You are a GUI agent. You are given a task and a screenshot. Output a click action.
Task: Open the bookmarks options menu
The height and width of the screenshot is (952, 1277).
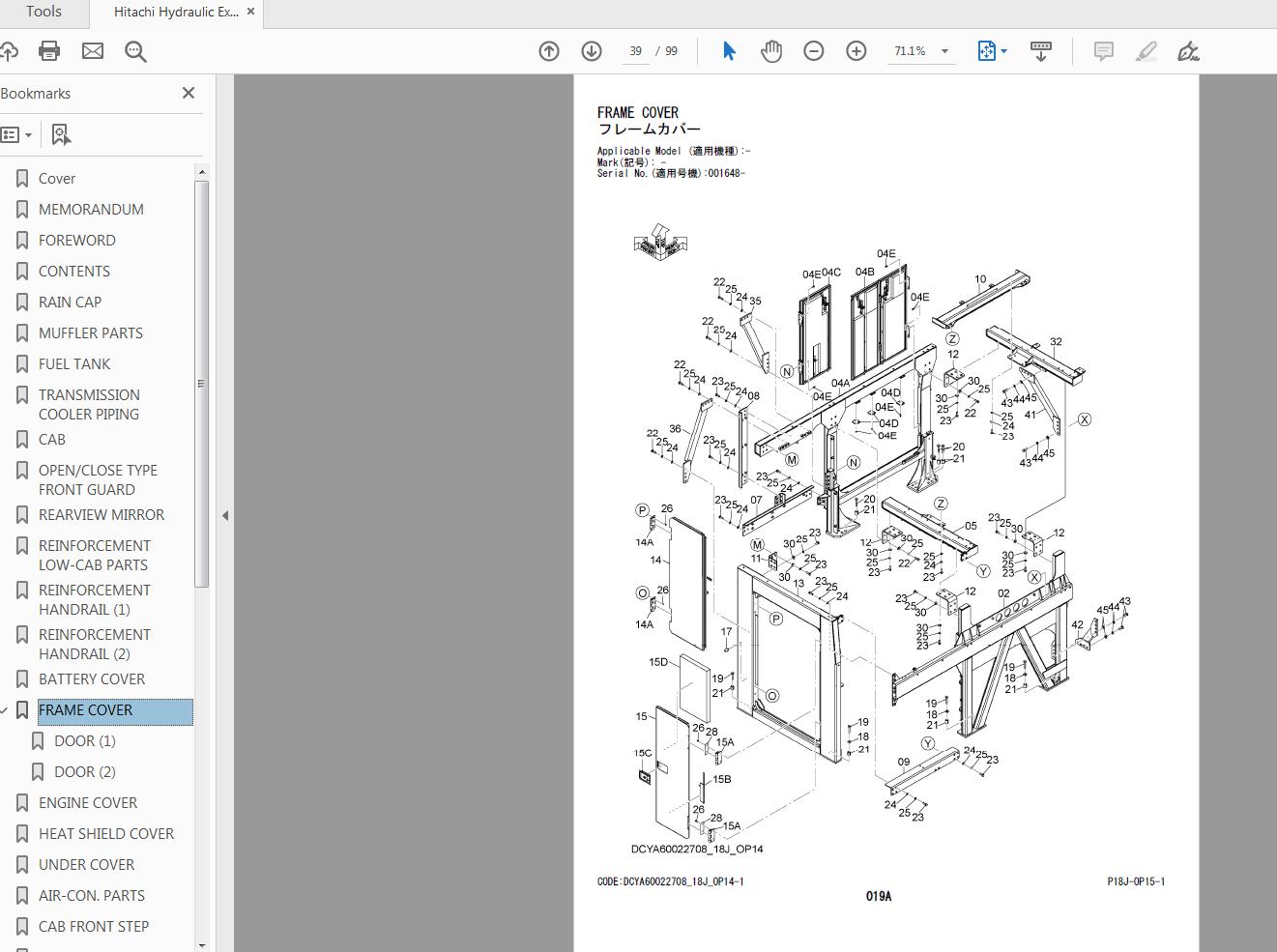(17, 134)
